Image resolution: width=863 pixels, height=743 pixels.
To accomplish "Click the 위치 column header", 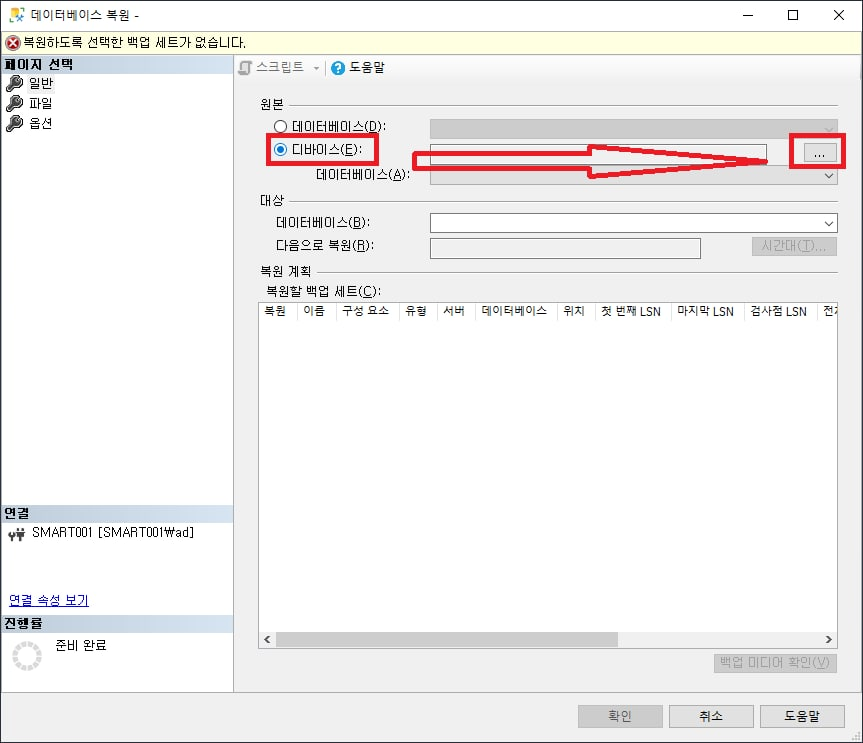I will point(576,311).
